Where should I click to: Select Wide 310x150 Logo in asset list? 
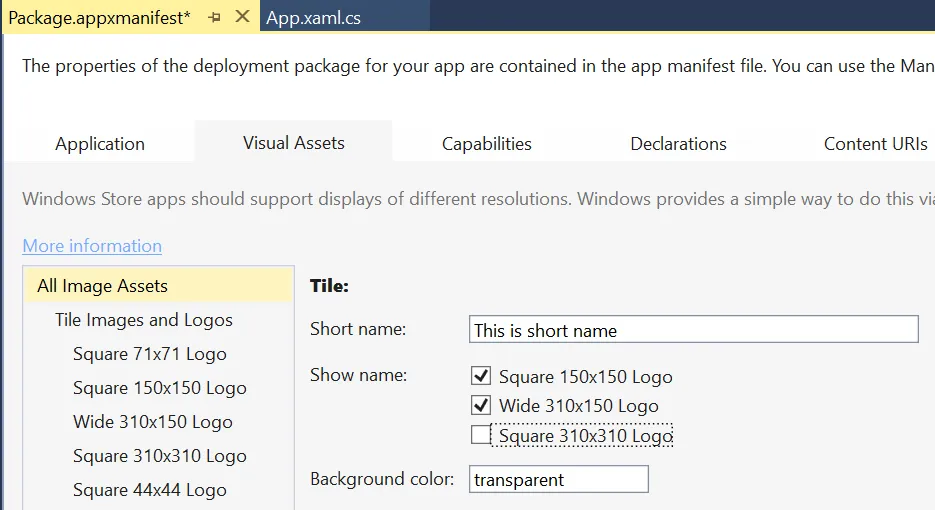(x=153, y=422)
